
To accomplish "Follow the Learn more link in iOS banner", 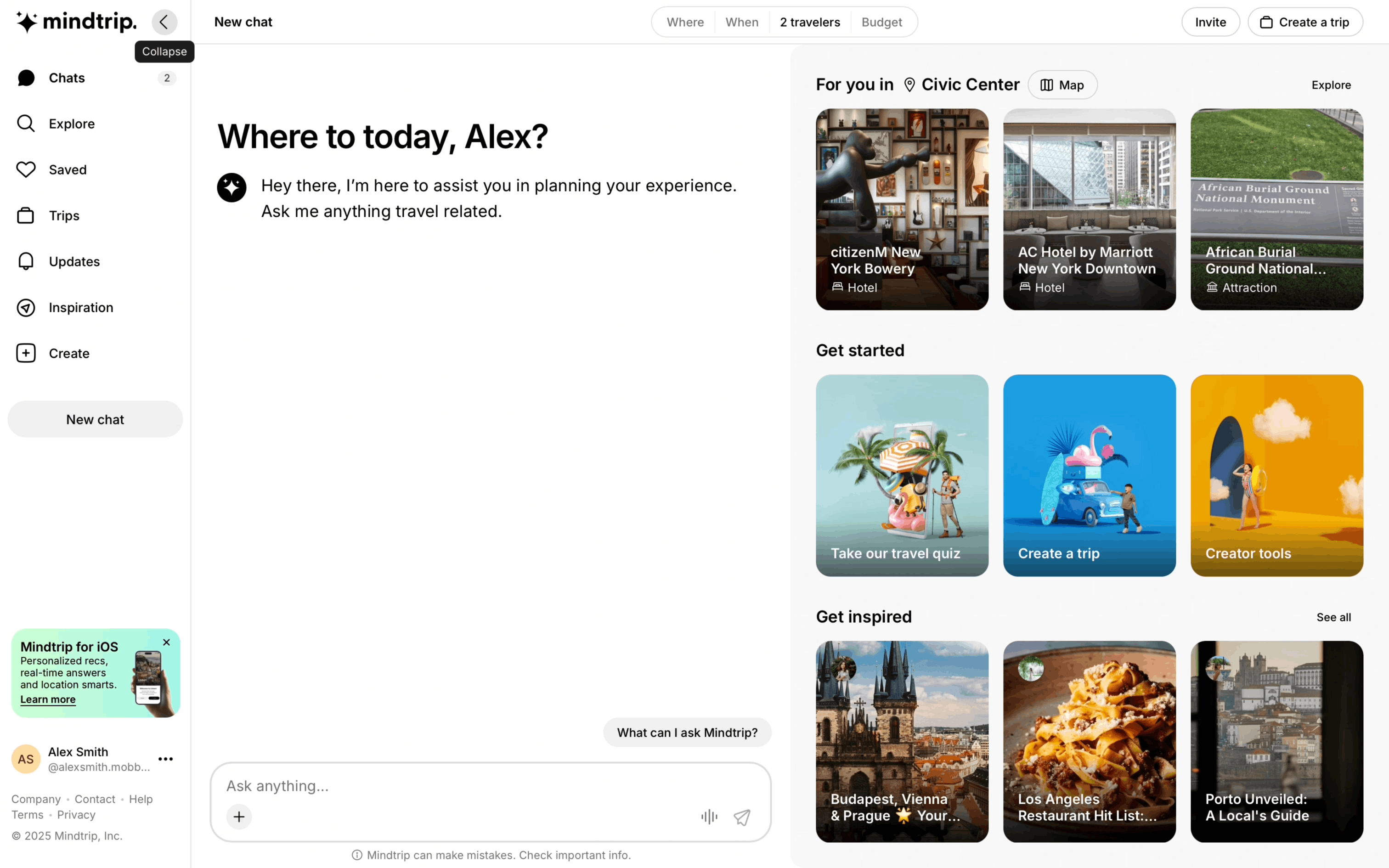I will (x=48, y=699).
